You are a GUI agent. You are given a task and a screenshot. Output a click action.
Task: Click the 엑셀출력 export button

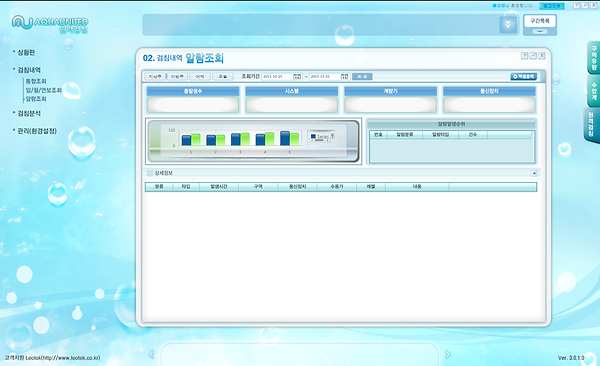pos(524,77)
